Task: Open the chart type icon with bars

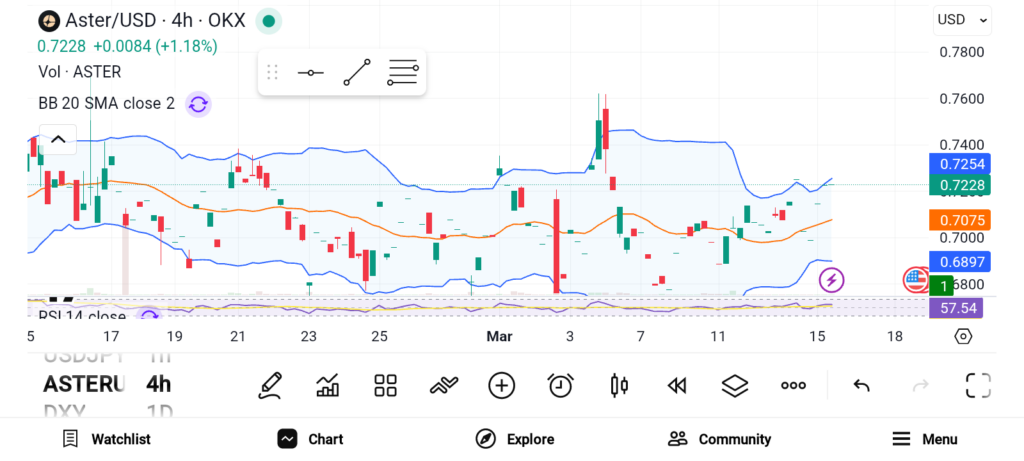Action: coord(327,385)
